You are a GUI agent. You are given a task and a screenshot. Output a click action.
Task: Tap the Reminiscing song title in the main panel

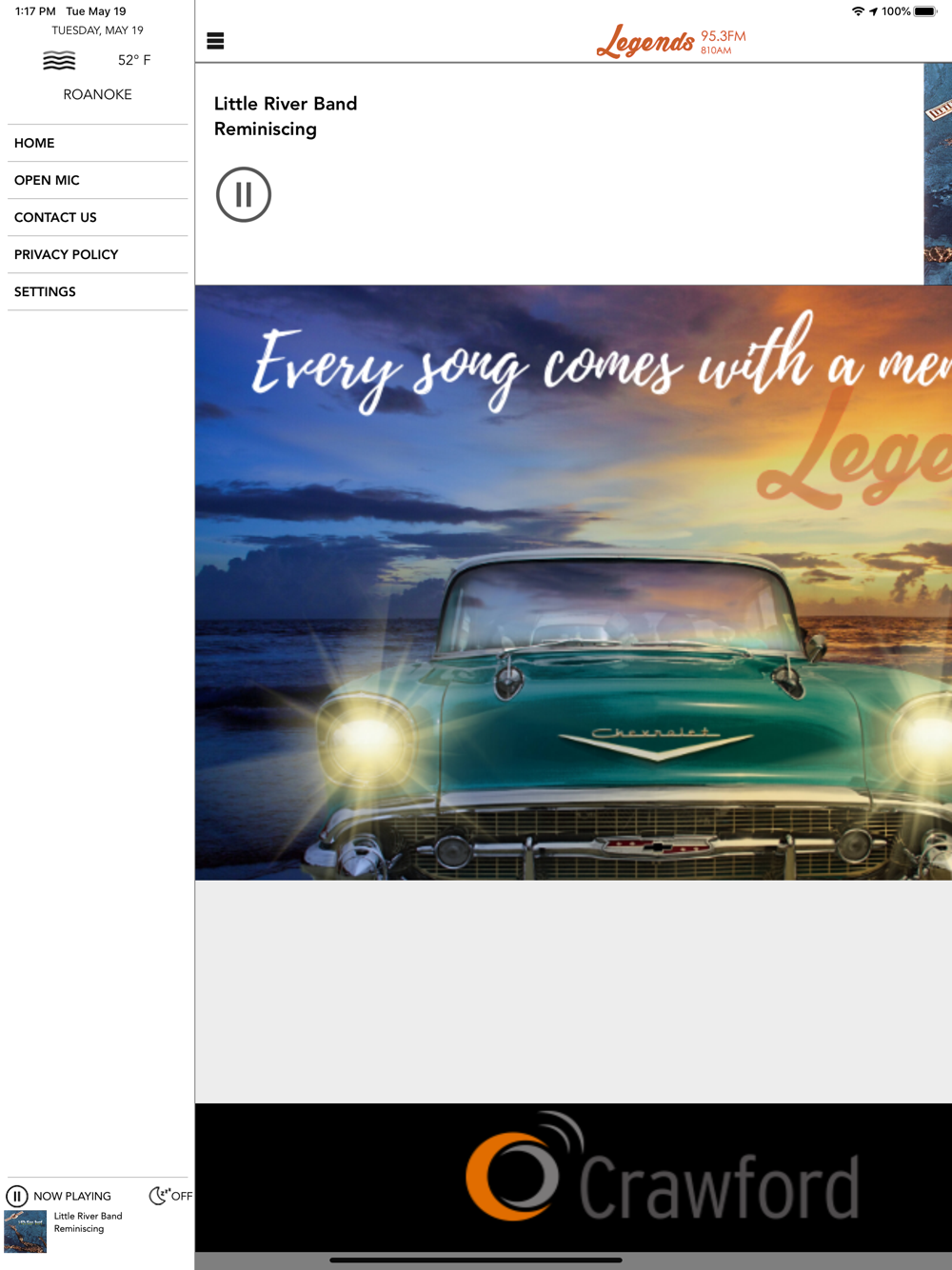pos(266,129)
